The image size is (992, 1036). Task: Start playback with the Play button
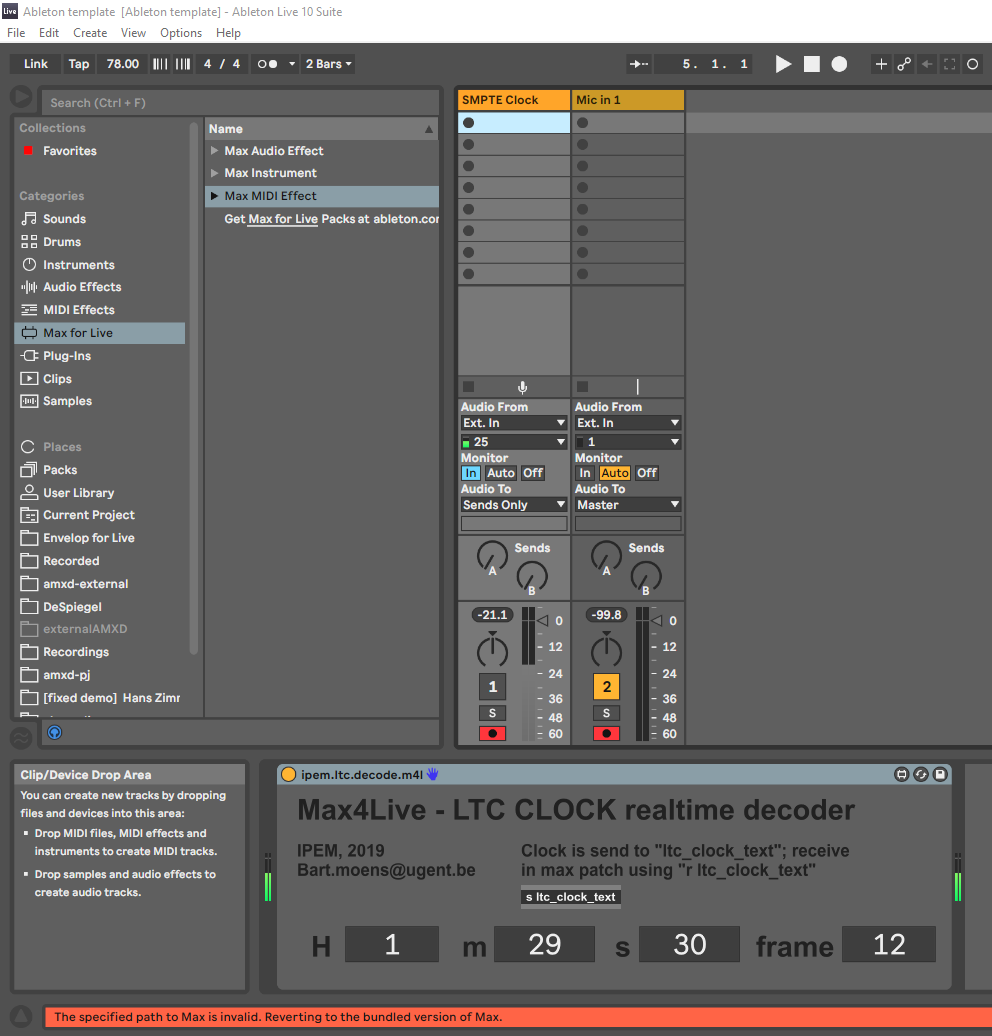783,64
